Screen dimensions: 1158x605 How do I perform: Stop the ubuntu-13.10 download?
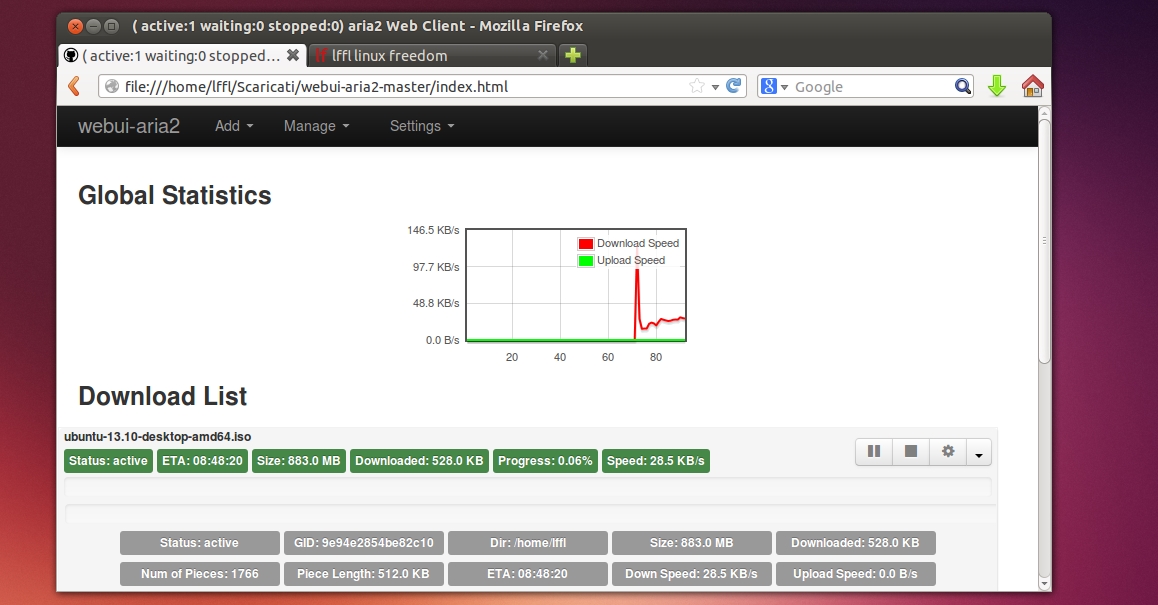(x=911, y=451)
